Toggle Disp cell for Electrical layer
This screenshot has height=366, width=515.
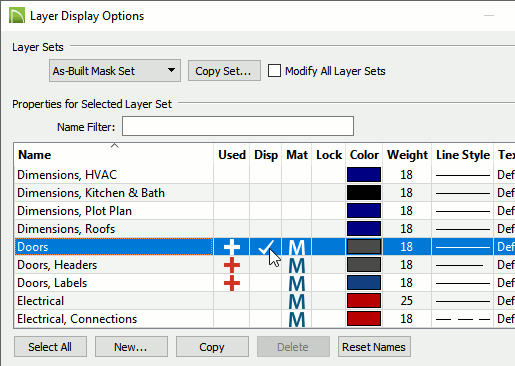pyautogui.click(x=266, y=301)
